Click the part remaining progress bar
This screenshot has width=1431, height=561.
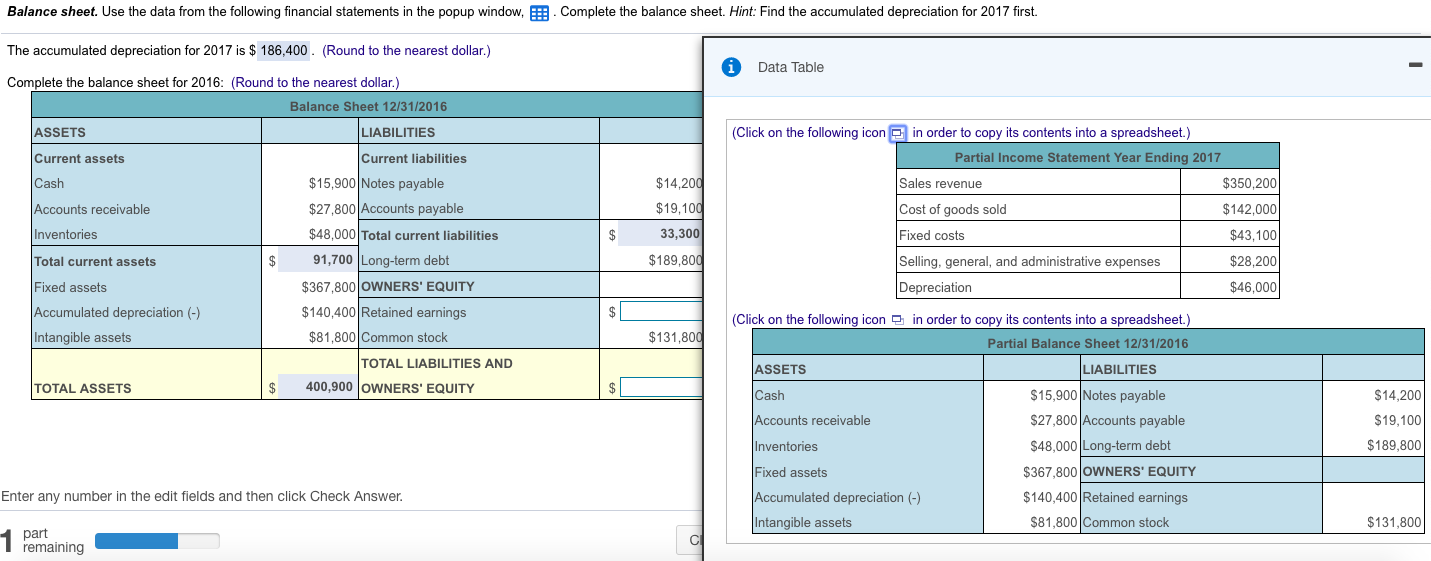coord(157,541)
